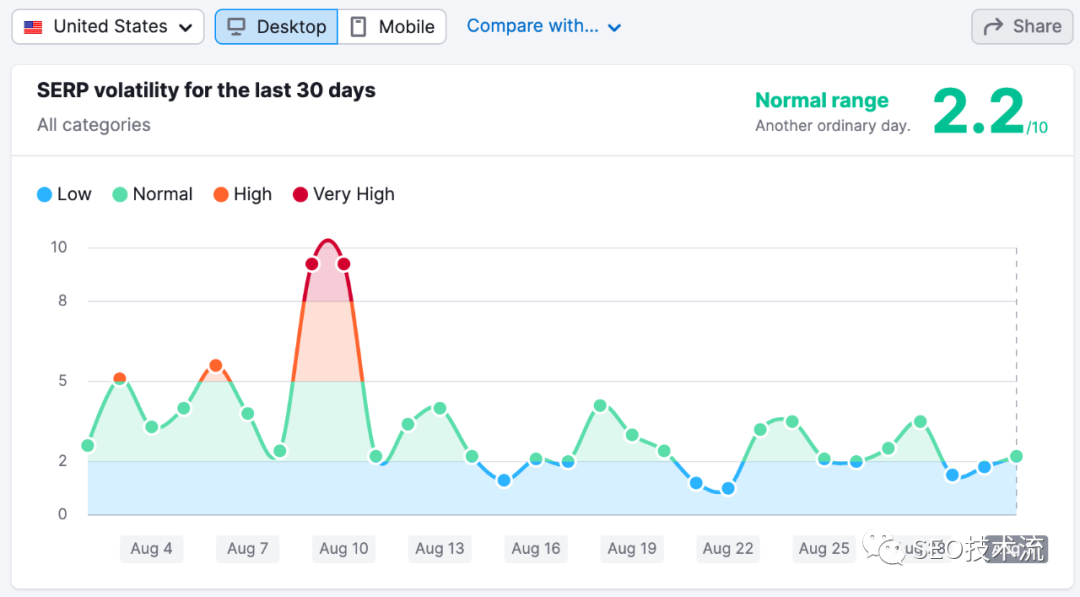The width and height of the screenshot is (1080, 597).
Task: Switch to the Mobile tab
Action: [392, 27]
